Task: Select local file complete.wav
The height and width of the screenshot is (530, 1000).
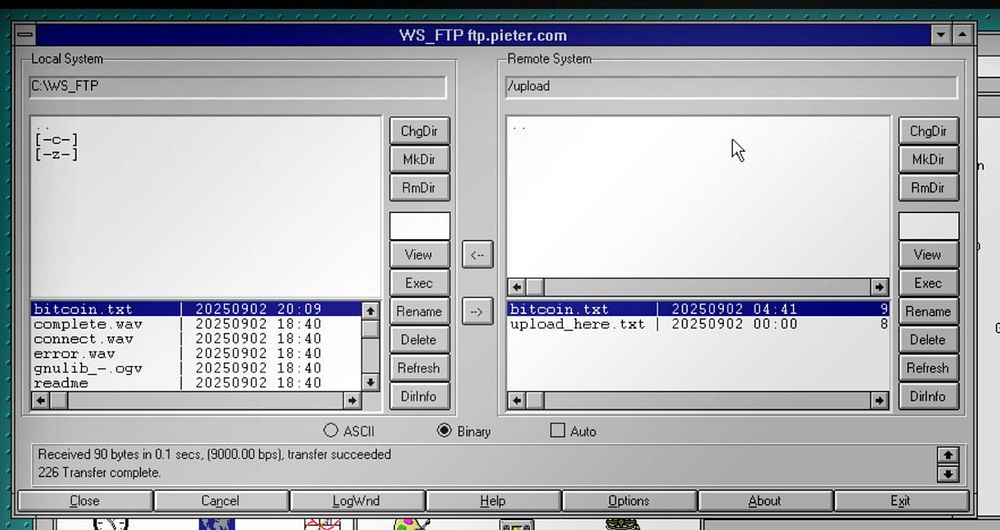Action: [x=196, y=324]
